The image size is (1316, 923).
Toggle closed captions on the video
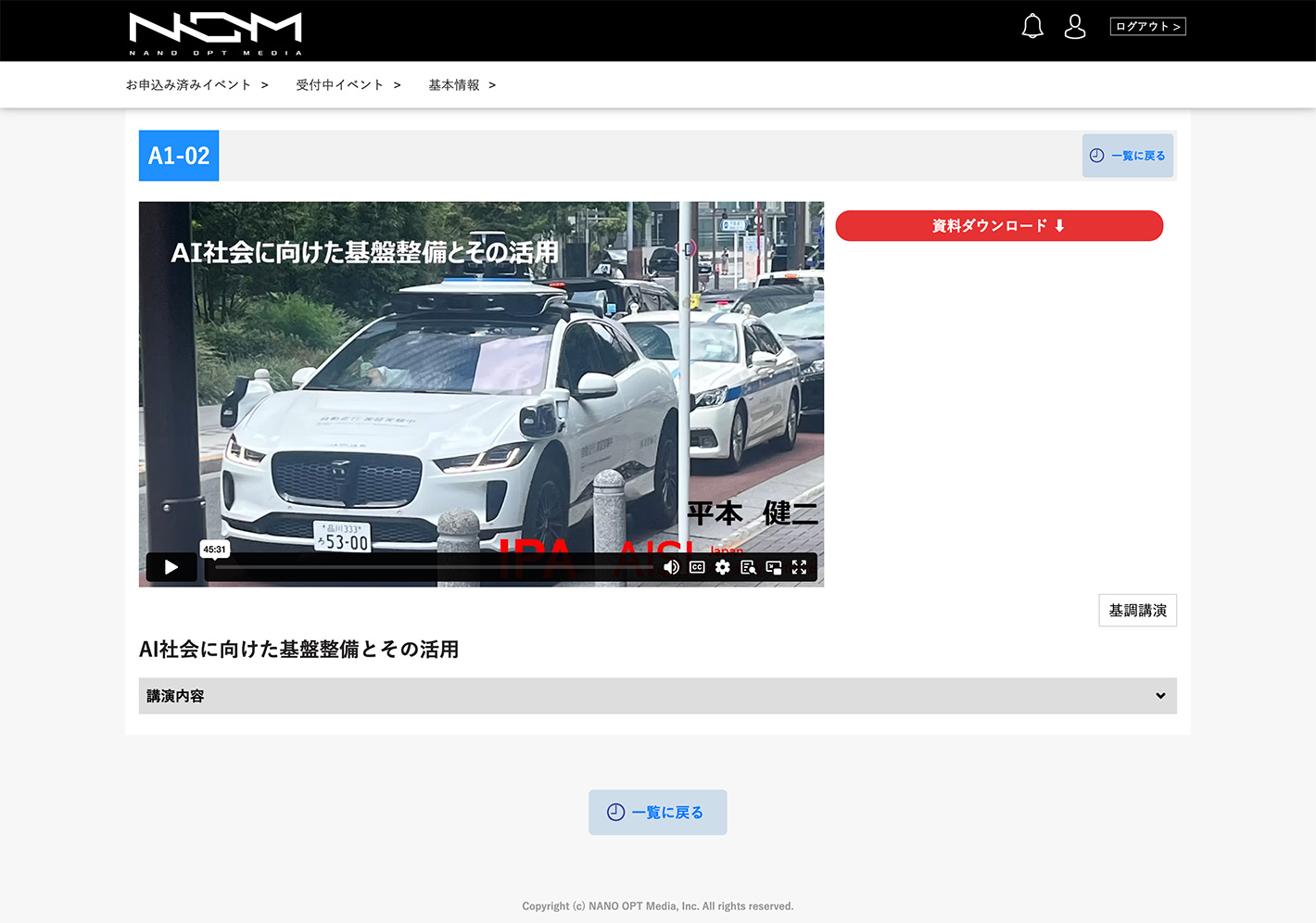pos(697,567)
